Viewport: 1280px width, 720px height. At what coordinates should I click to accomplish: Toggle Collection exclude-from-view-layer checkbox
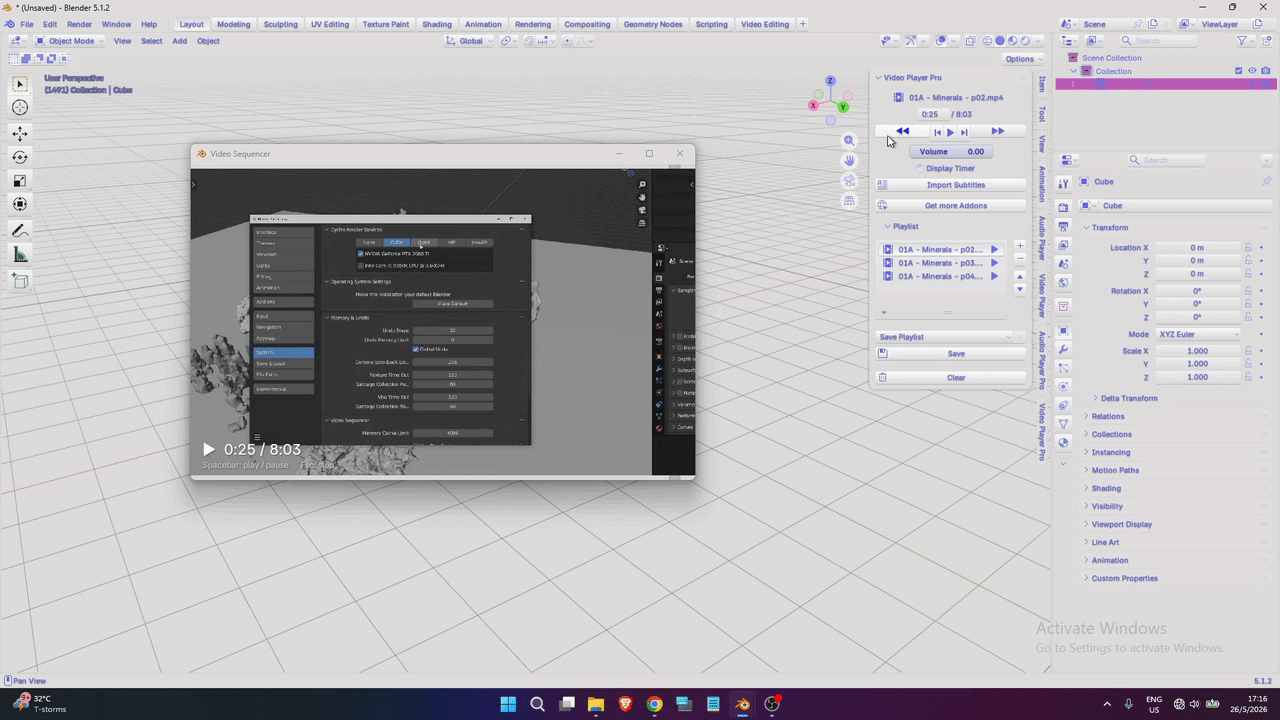[1239, 71]
